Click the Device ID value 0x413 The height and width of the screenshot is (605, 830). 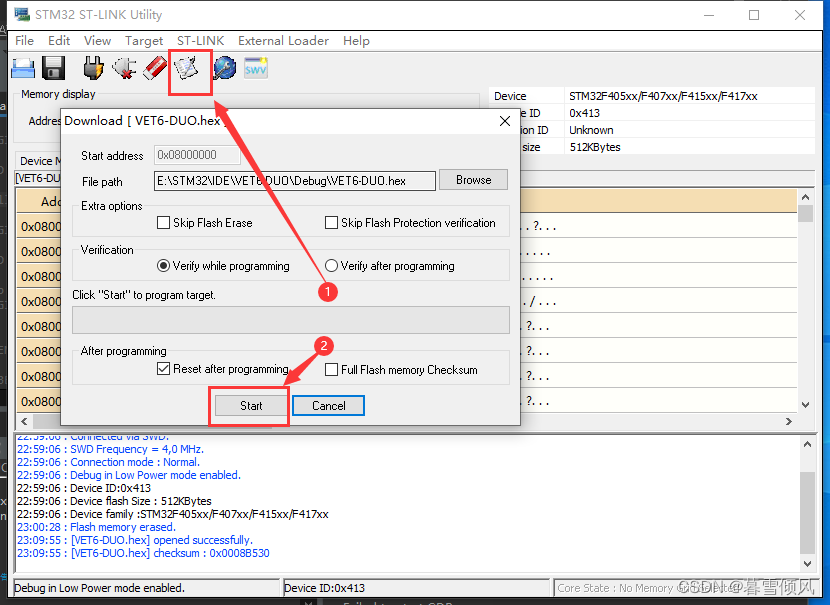tap(584, 113)
